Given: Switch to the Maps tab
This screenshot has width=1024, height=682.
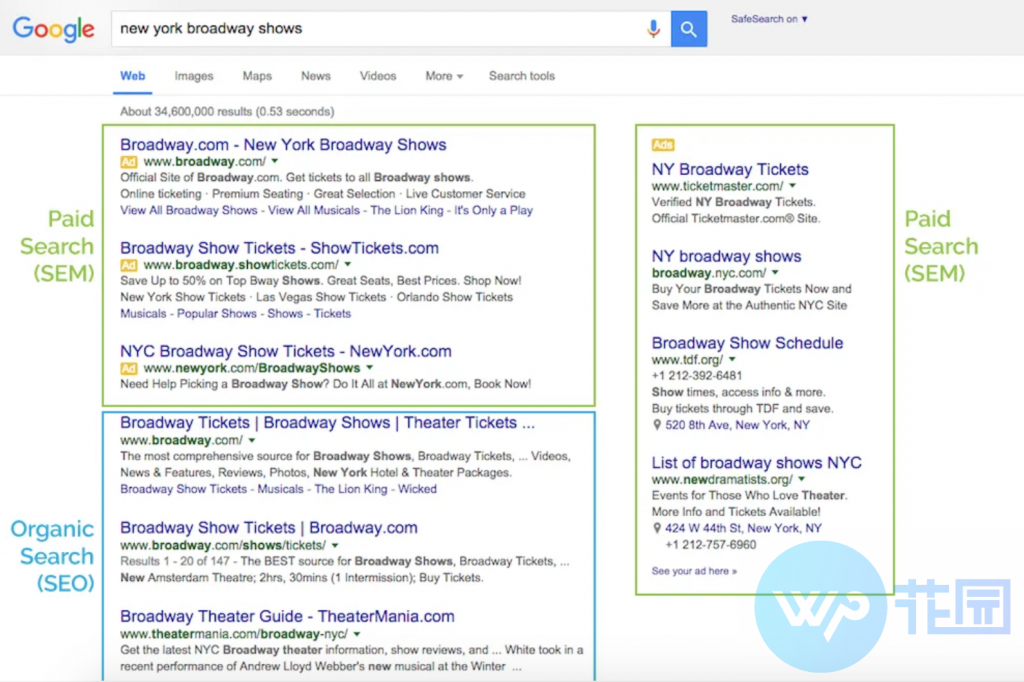Looking at the screenshot, I should [257, 76].
